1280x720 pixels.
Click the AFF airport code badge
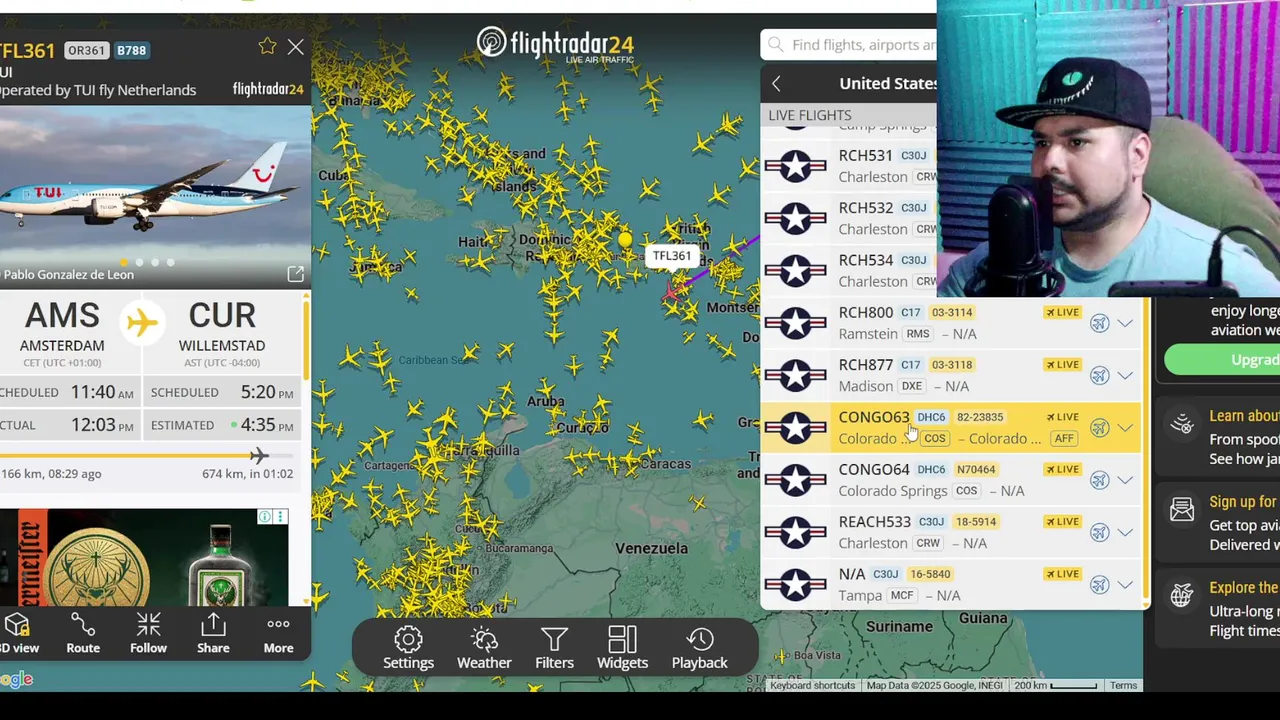click(x=1063, y=438)
